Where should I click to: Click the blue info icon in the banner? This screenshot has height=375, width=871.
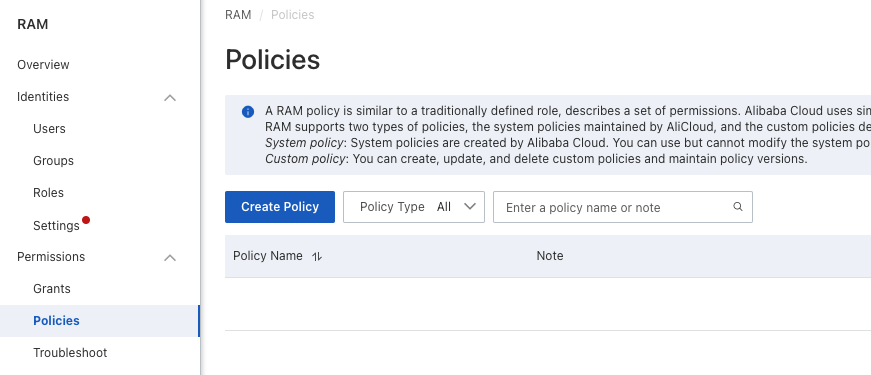[248, 112]
